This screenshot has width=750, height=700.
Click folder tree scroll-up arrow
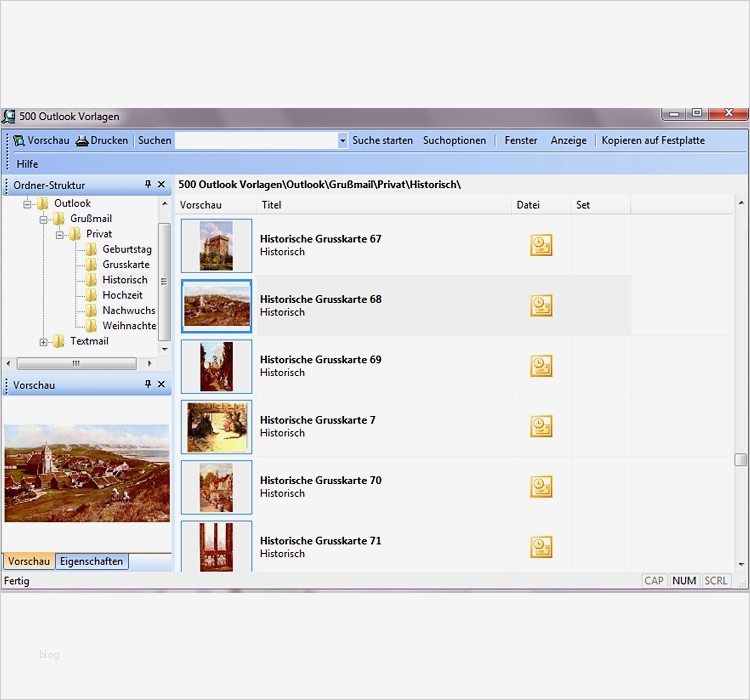165,203
